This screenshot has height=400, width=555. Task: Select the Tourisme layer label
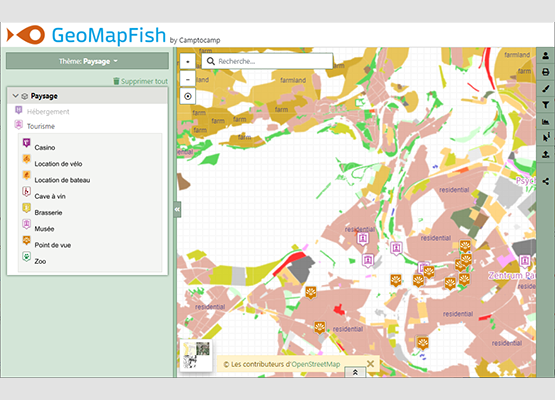[41, 126]
